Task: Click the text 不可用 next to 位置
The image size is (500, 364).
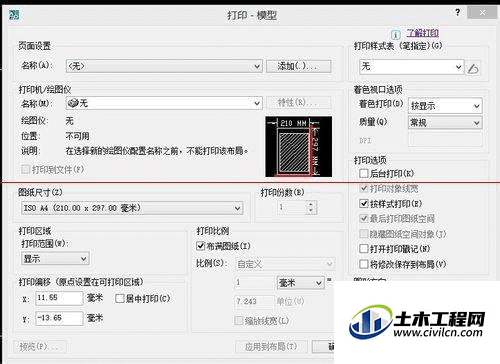Action: click(x=77, y=136)
